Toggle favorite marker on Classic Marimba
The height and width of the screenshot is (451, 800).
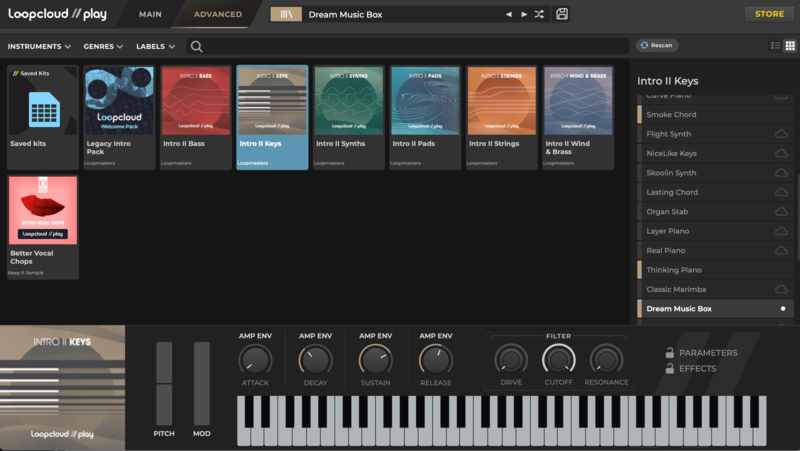[640, 289]
